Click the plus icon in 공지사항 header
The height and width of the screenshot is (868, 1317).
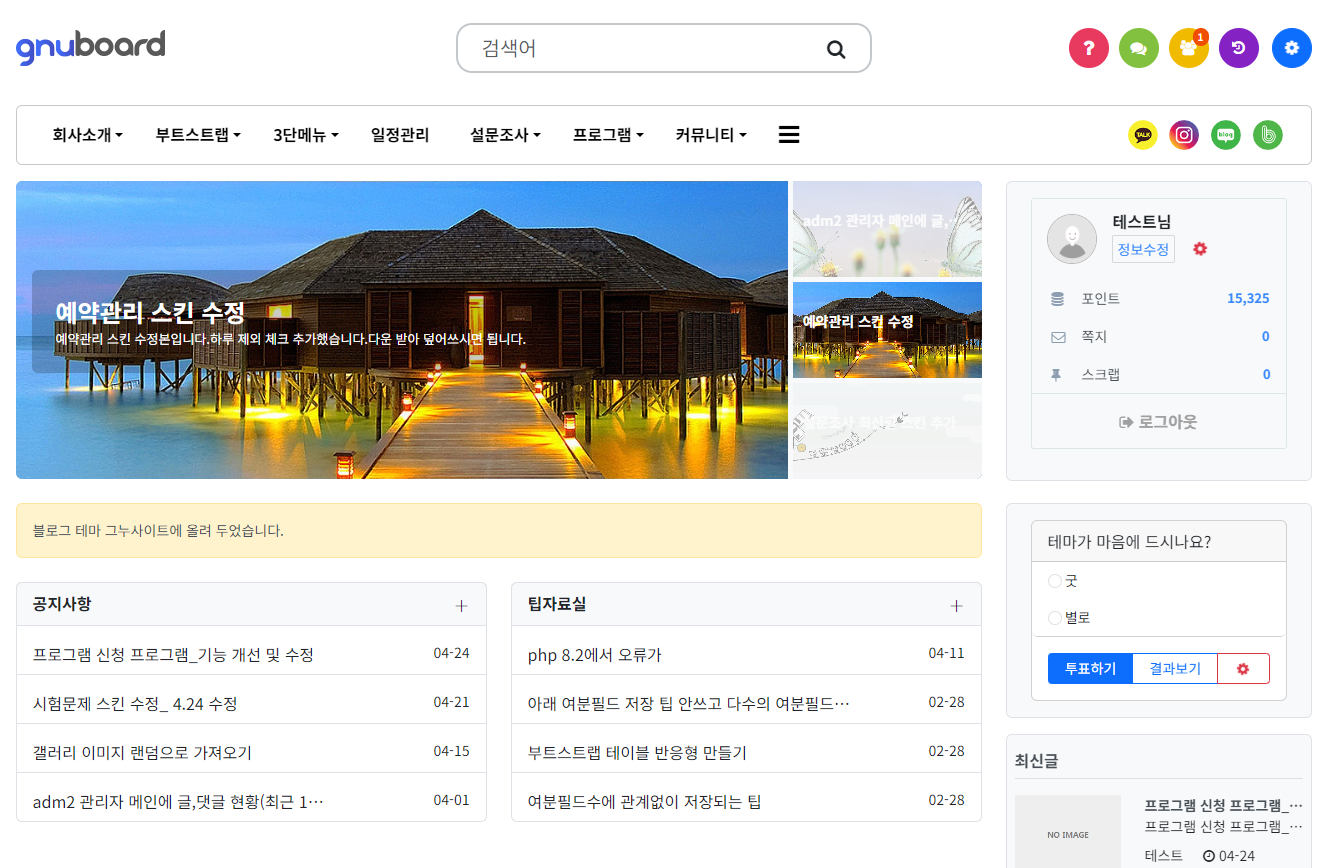(x=461, y=606)
